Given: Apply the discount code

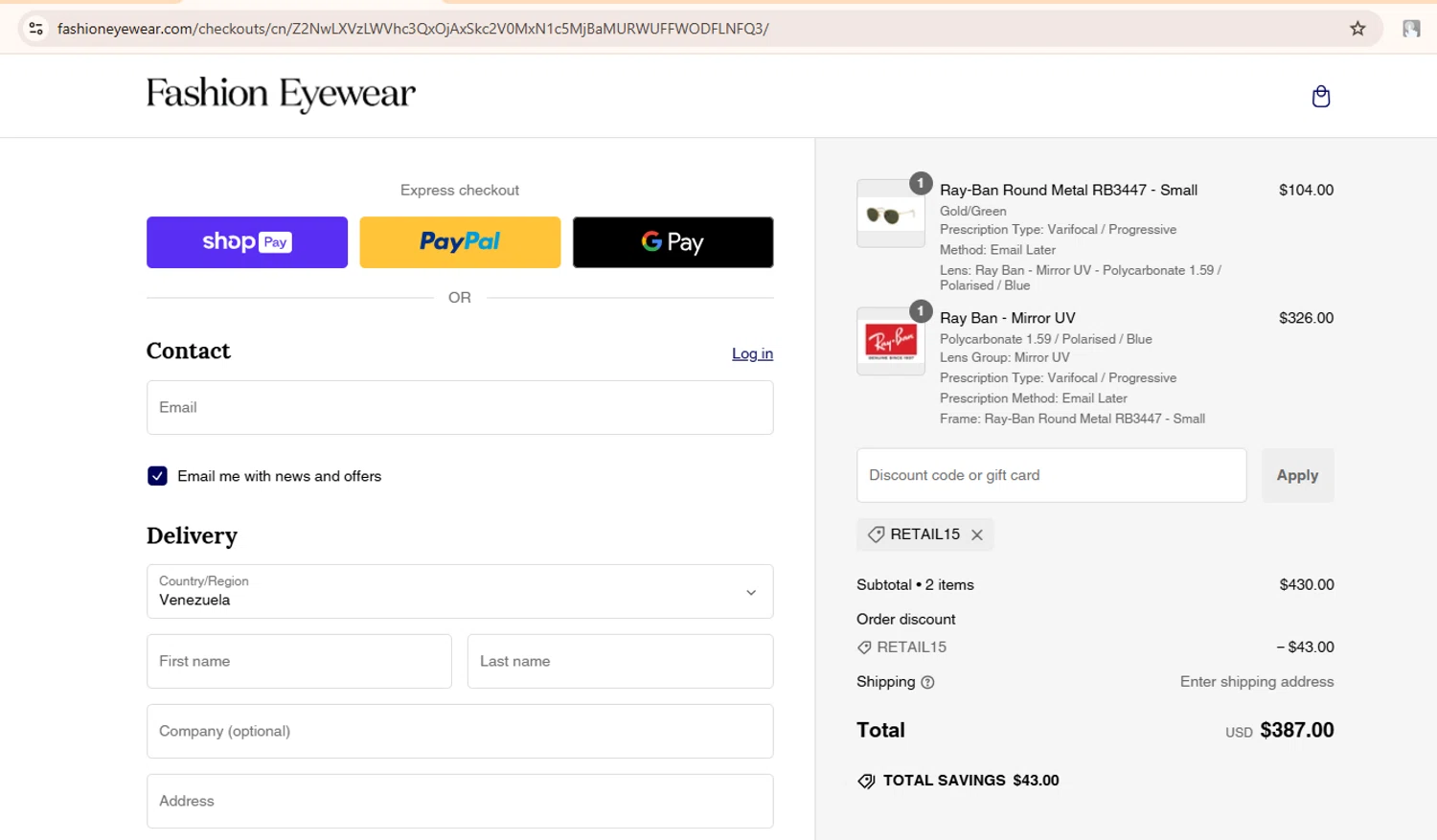Looking at the screenshot, I should [x=1297, y=475].
